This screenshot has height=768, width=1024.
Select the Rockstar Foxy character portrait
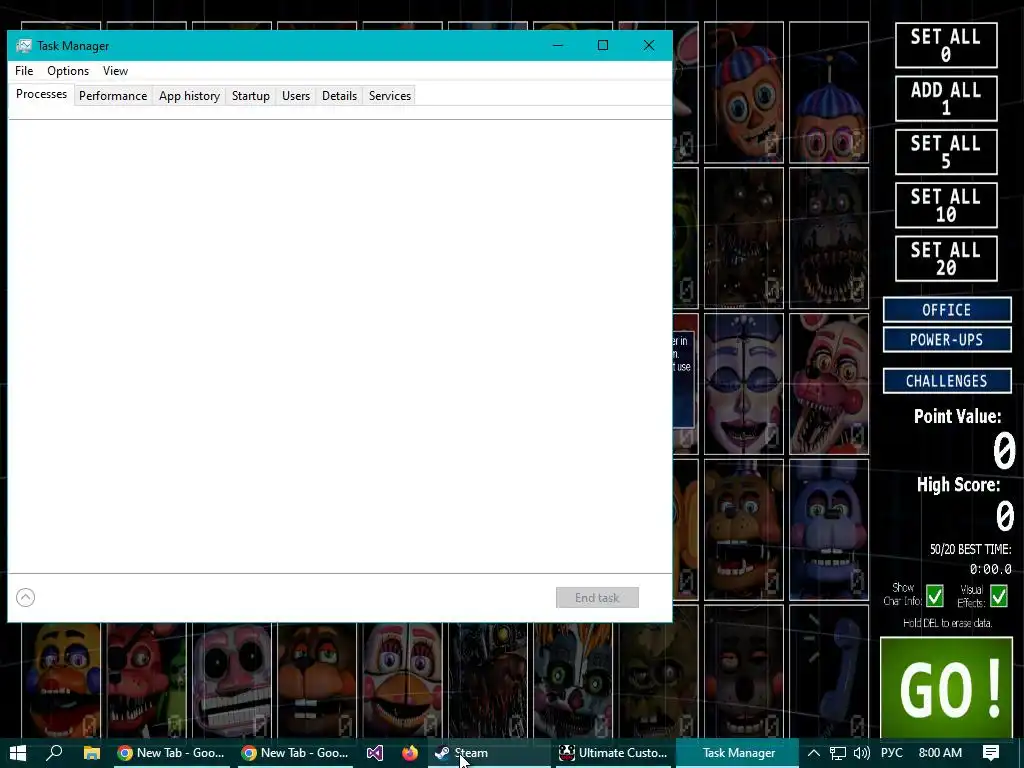coord(146,680)
